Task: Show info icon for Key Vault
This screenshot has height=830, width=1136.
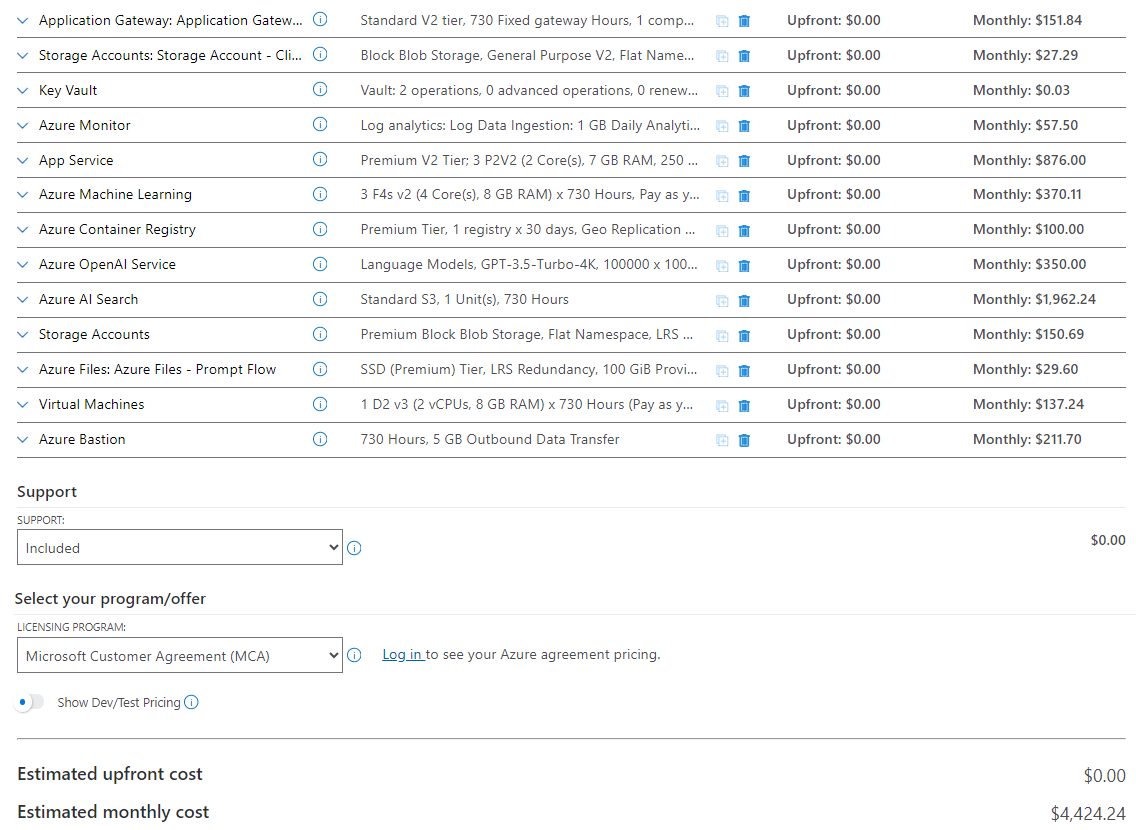Action: [x=320, y=89]
